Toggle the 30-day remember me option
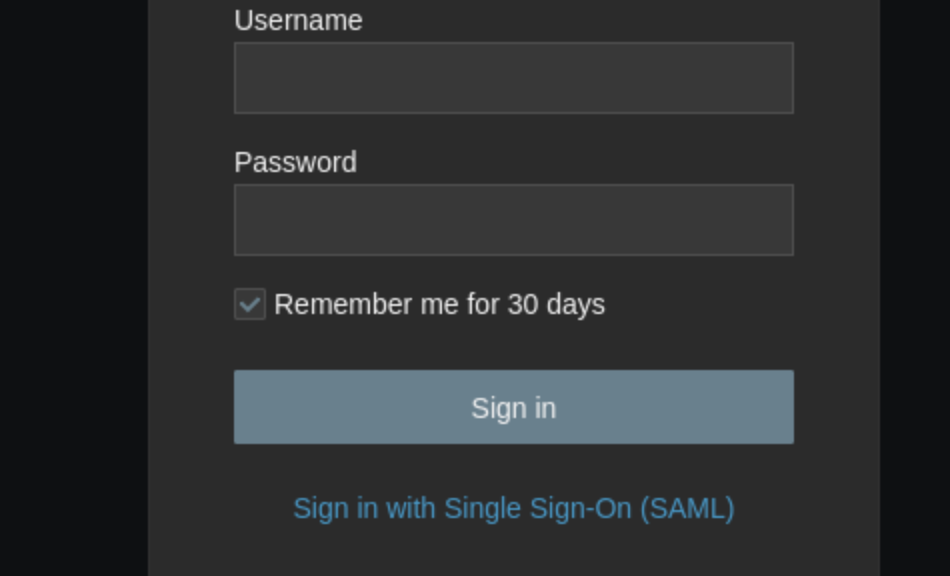 (x=250, y=304)
